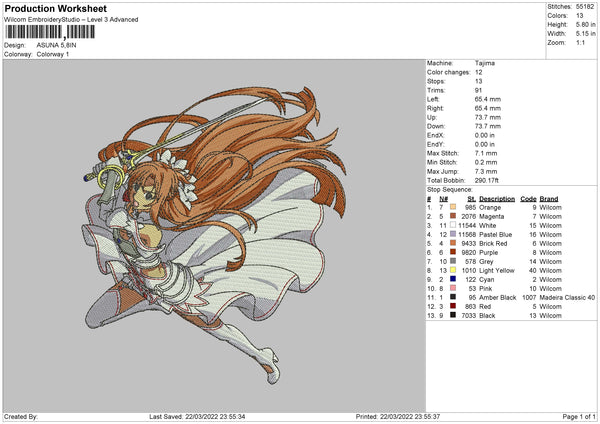Click the Madeira Classic 40 brand entry
The image size is (600, 424).
[x=567, y=296]
